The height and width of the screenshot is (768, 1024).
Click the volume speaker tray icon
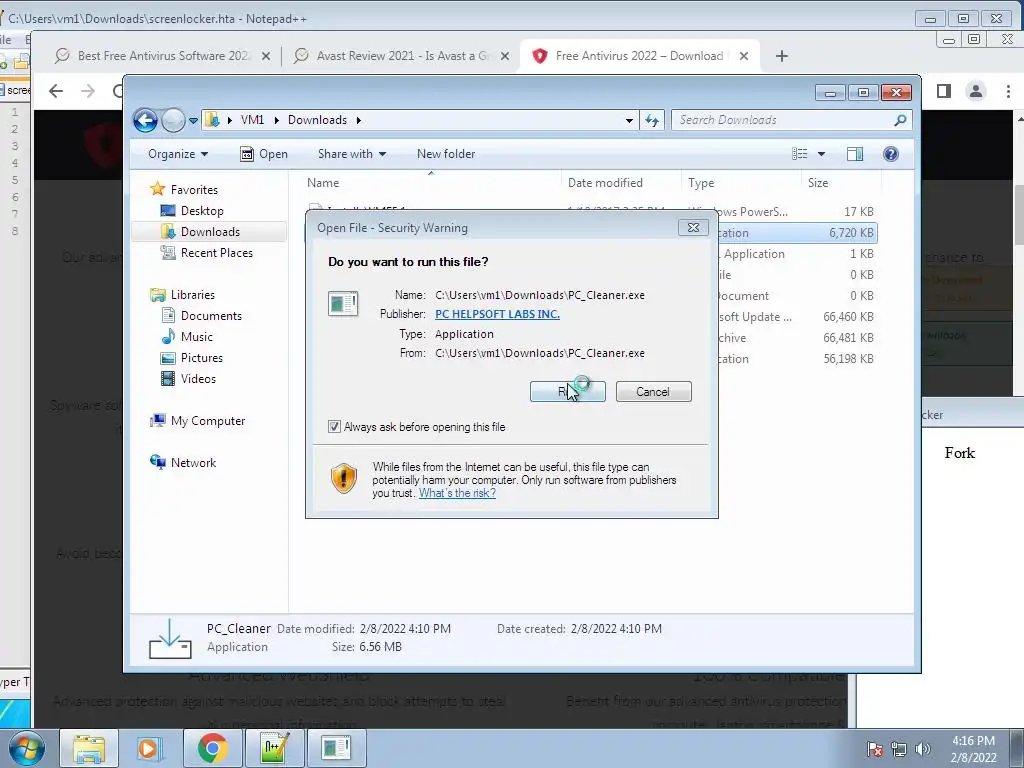923,749
